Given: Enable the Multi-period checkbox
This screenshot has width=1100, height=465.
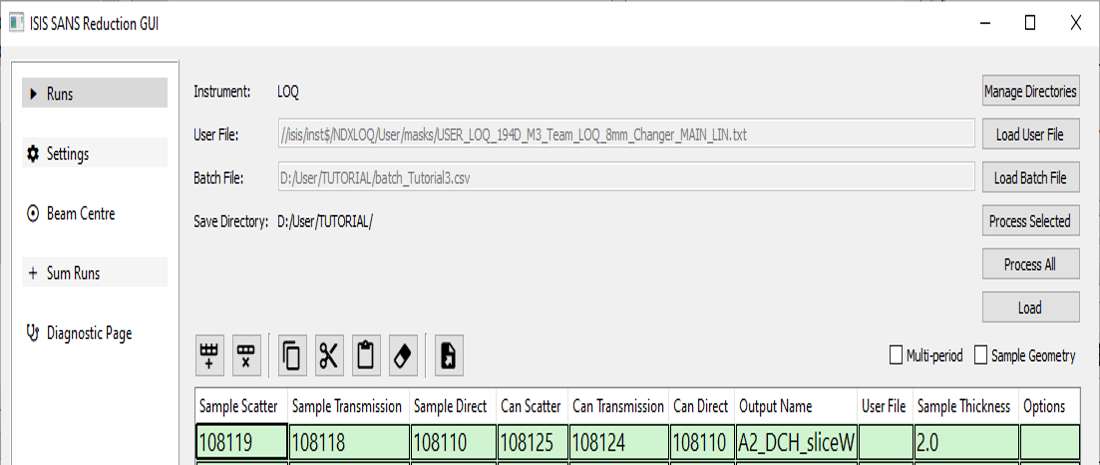Looking at the screenshot, I should (x=896, y=356).
